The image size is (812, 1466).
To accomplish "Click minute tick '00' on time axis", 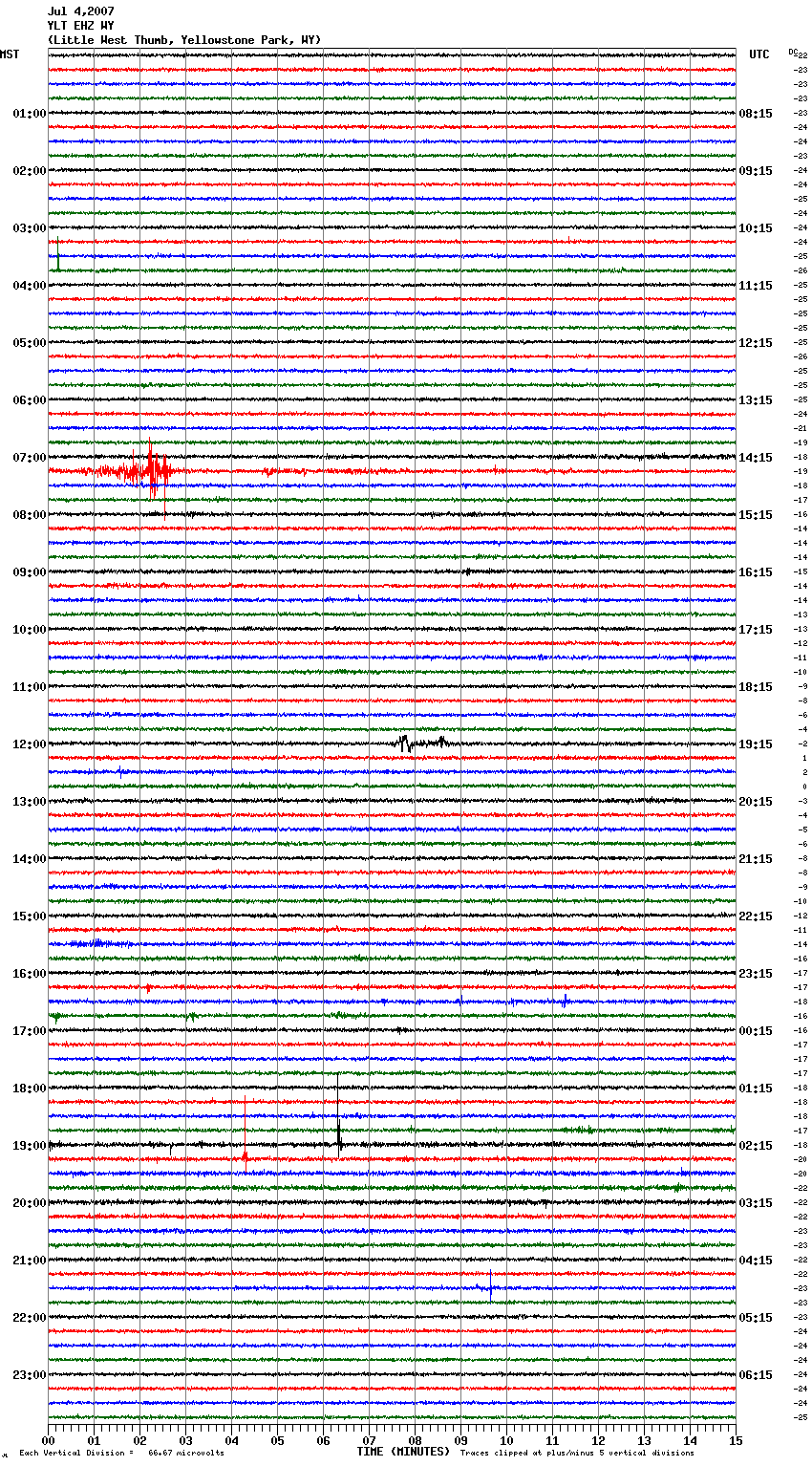I will (49, 1441).
